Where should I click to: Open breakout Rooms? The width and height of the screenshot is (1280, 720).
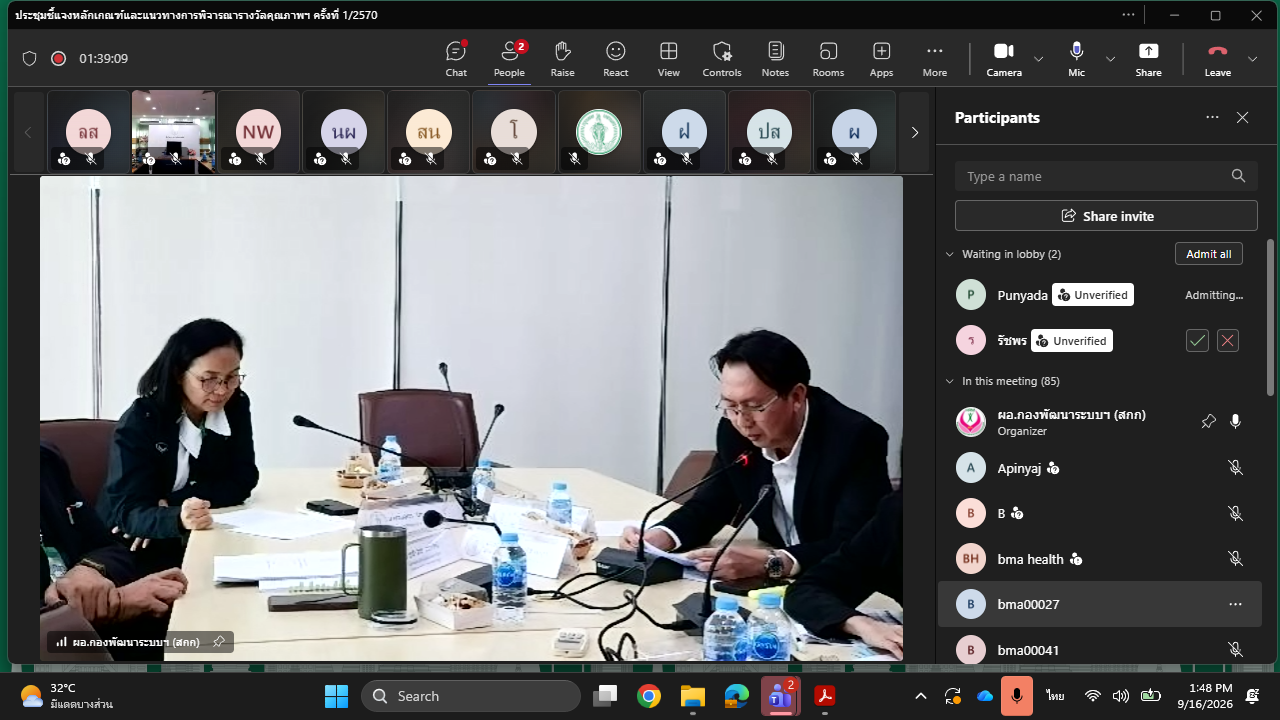(828, 59)
